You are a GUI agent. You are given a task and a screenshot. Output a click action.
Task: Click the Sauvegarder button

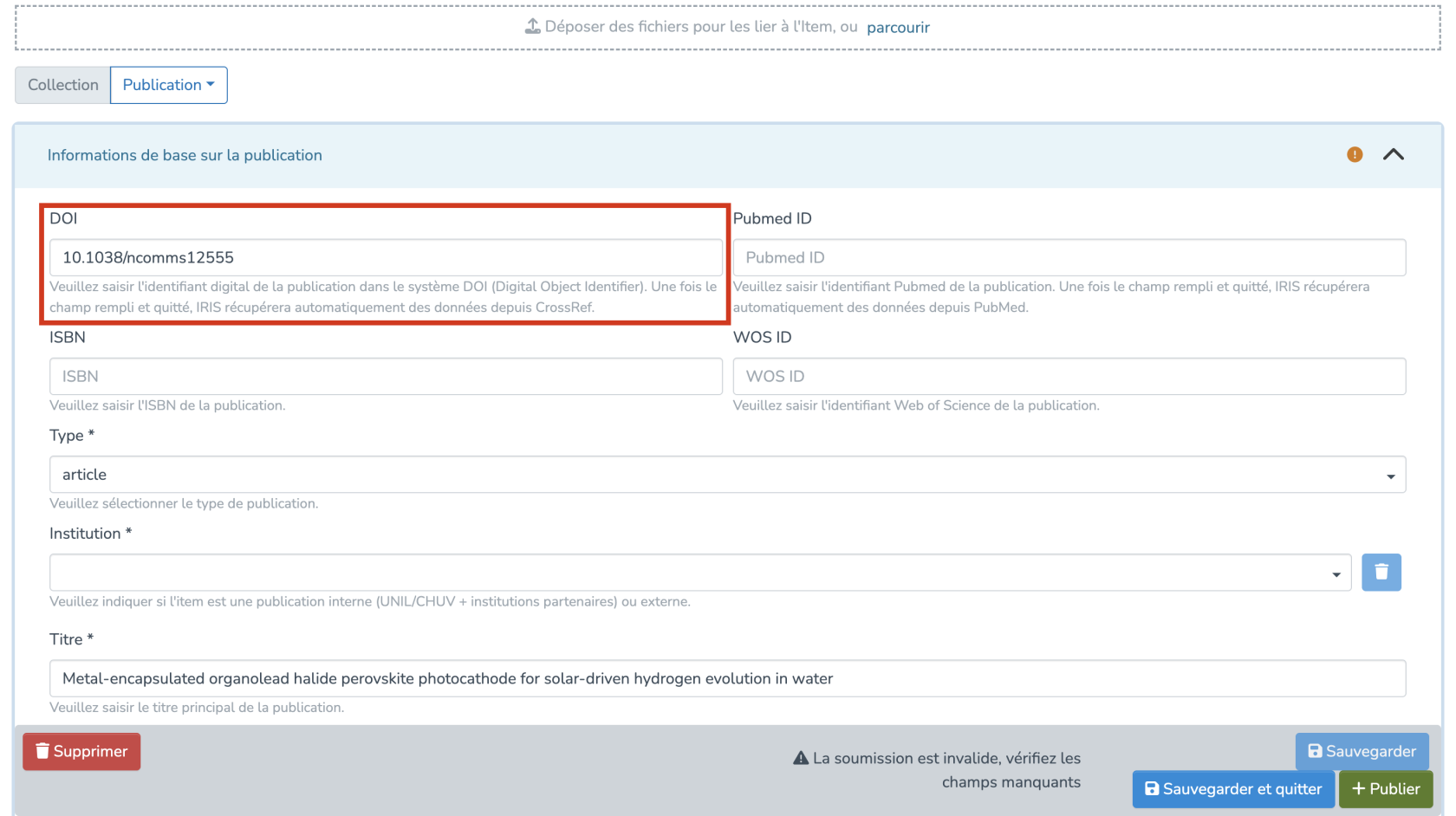1362,751
